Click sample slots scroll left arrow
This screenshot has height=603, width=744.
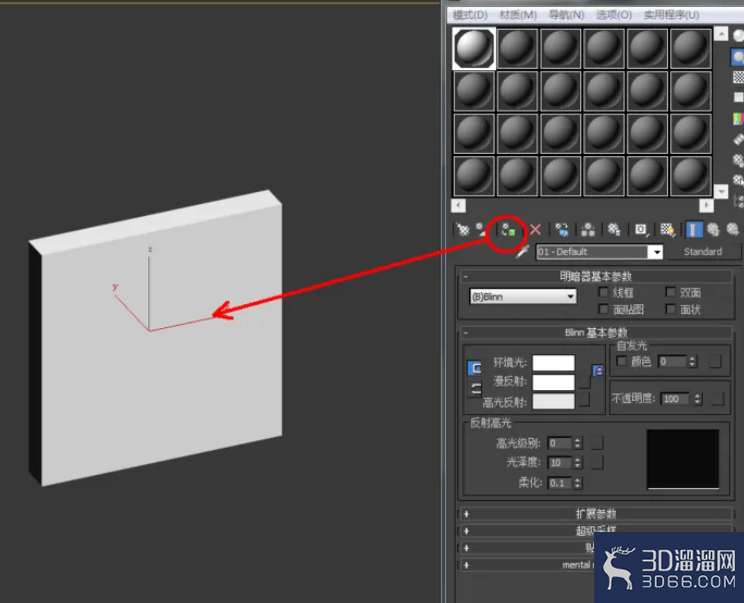tap(458, 205)
